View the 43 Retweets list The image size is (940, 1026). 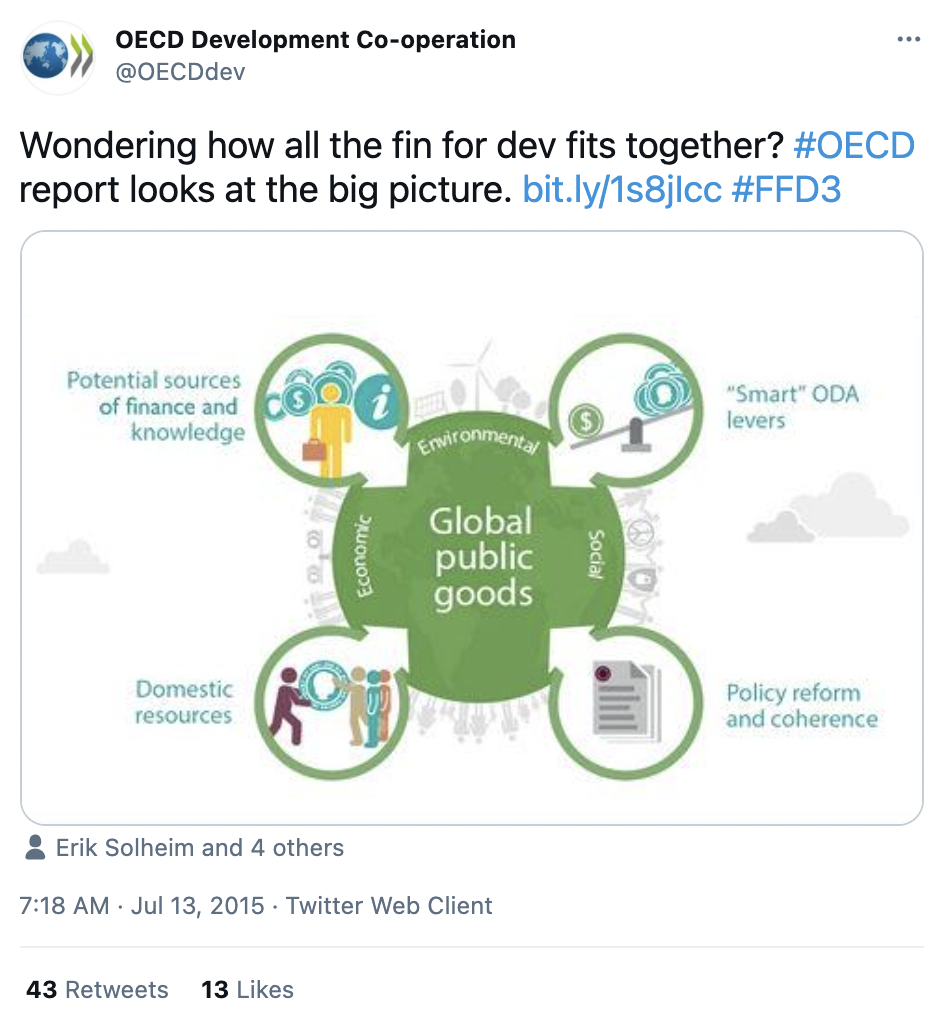97,989
